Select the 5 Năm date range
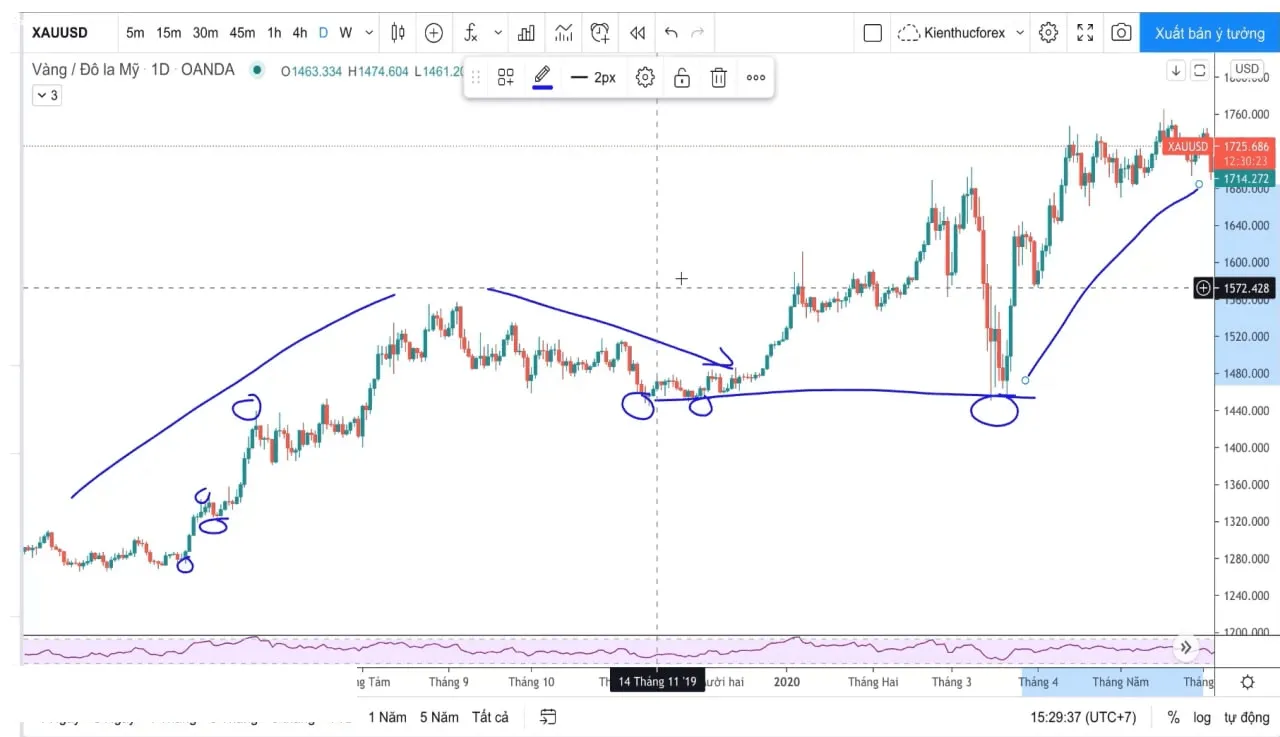This screenshot has height=737, width=1280. 439,717
